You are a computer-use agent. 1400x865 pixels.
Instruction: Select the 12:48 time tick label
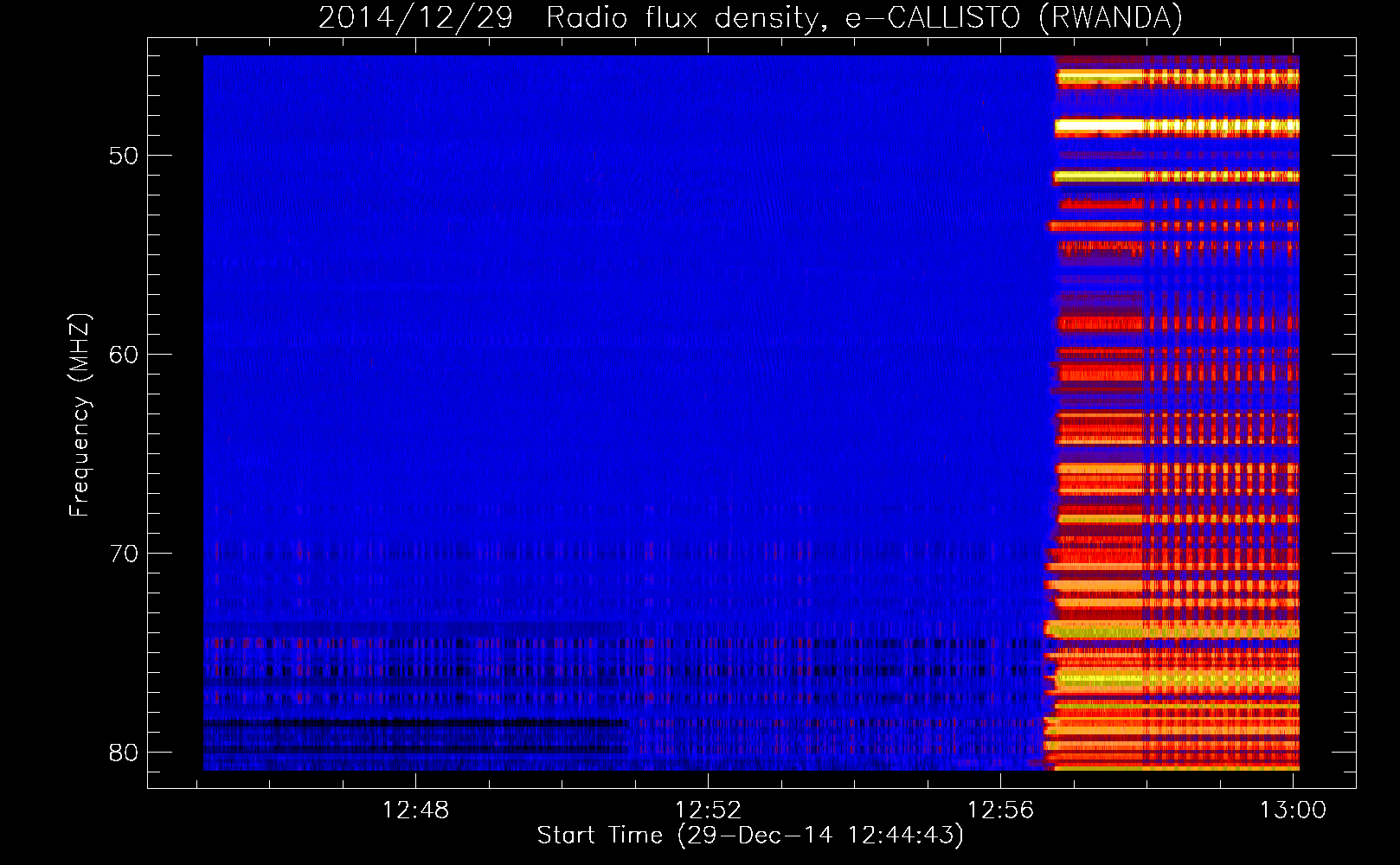point(416,811)
